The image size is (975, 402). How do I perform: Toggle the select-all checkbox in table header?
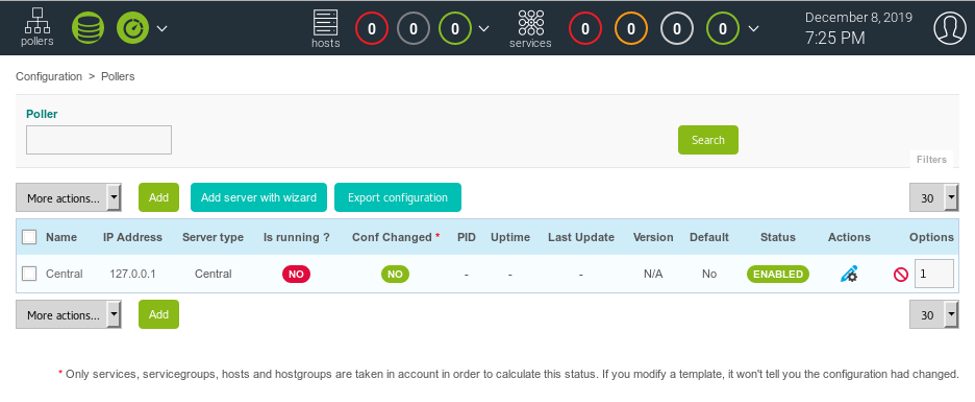[x=30, y=237]
